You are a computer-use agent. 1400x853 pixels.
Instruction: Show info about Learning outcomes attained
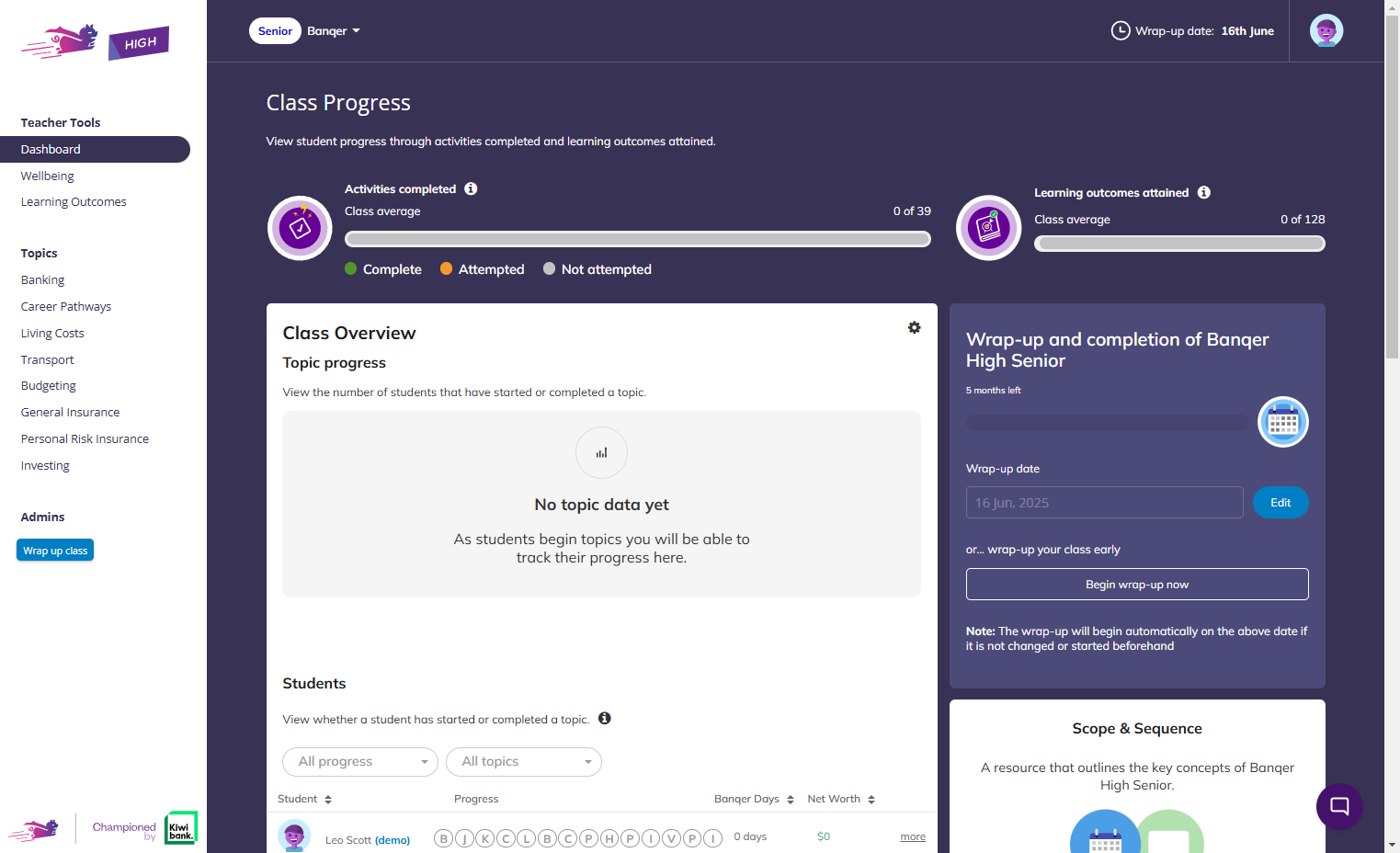1204,192
